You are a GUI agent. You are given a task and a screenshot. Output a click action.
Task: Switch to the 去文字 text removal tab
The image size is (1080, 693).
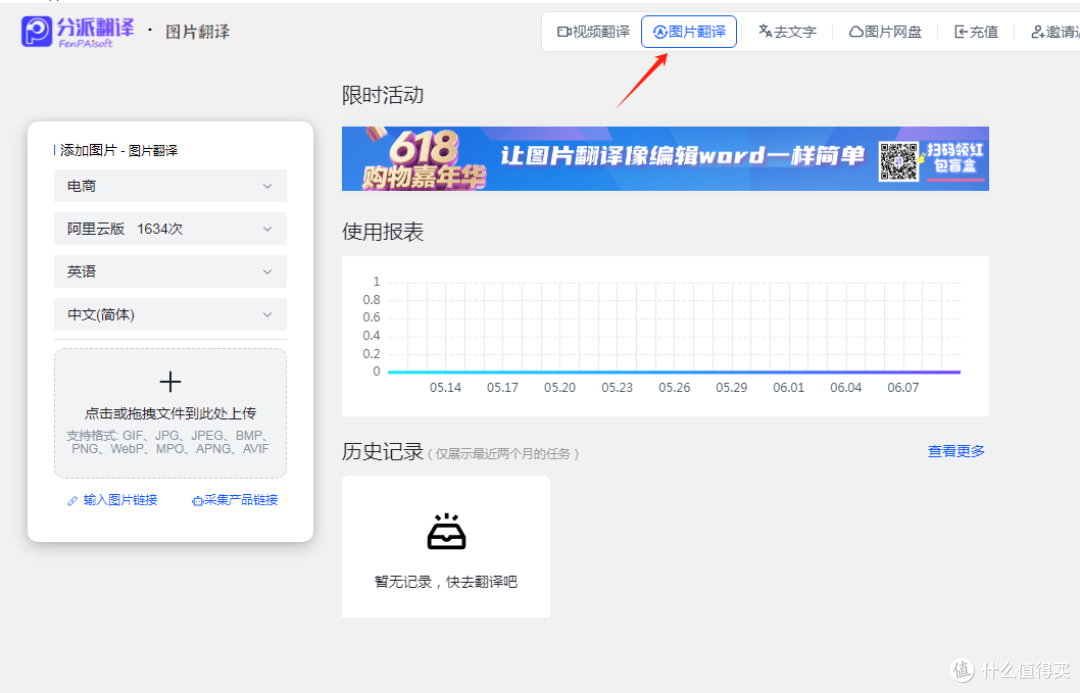[x=787, y=32]
